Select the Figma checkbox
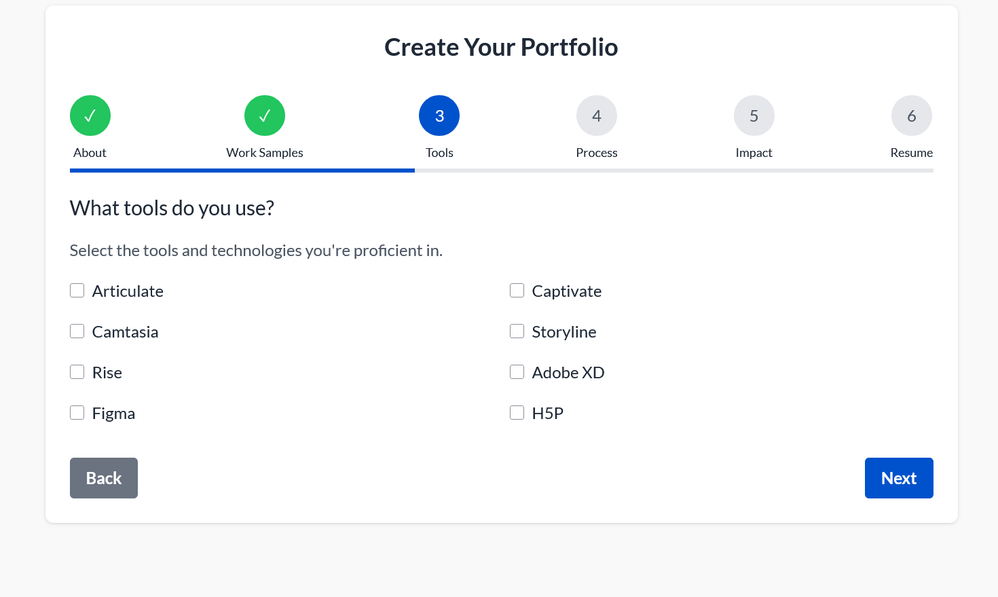Screen dimensions: 998x597 pos(77,413)
